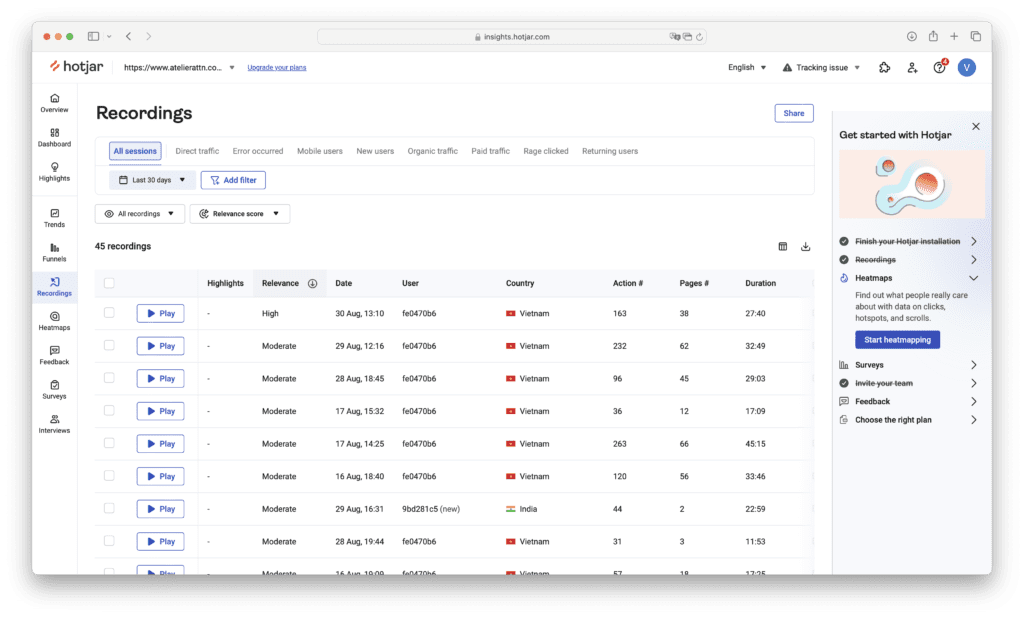Go to Funnels in the sidebar
The width and height of the screenshot is (1024, 617).
pos(54,252)
